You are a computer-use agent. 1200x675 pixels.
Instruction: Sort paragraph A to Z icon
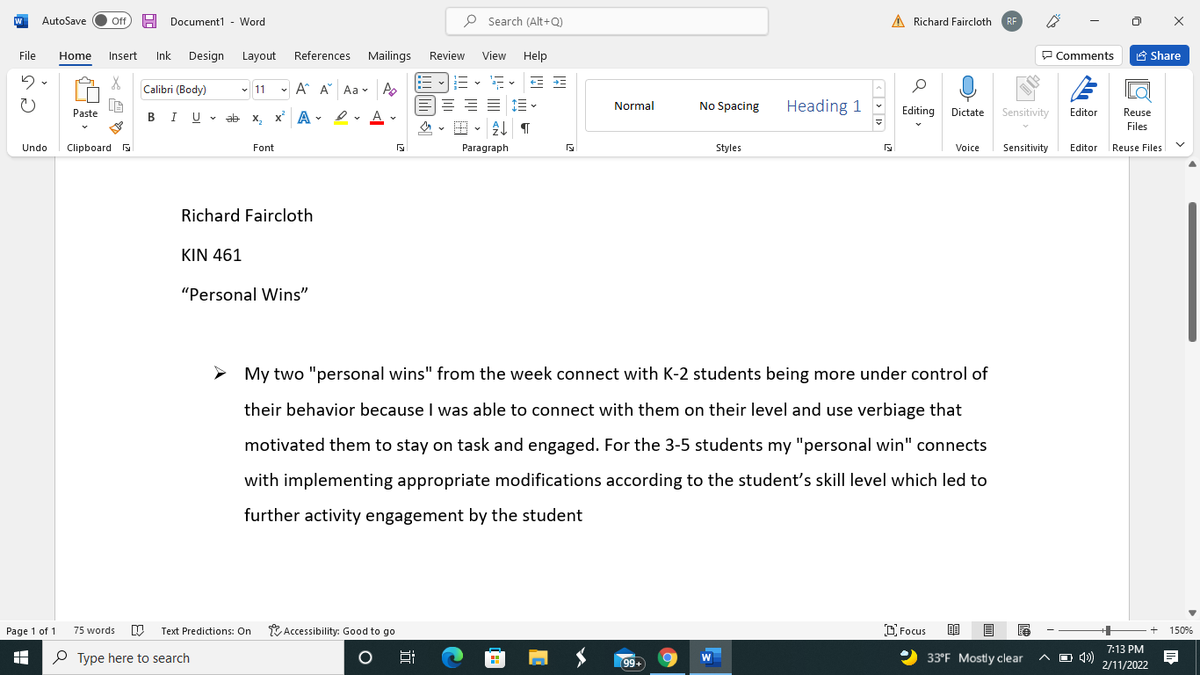(x=502, y=127)
